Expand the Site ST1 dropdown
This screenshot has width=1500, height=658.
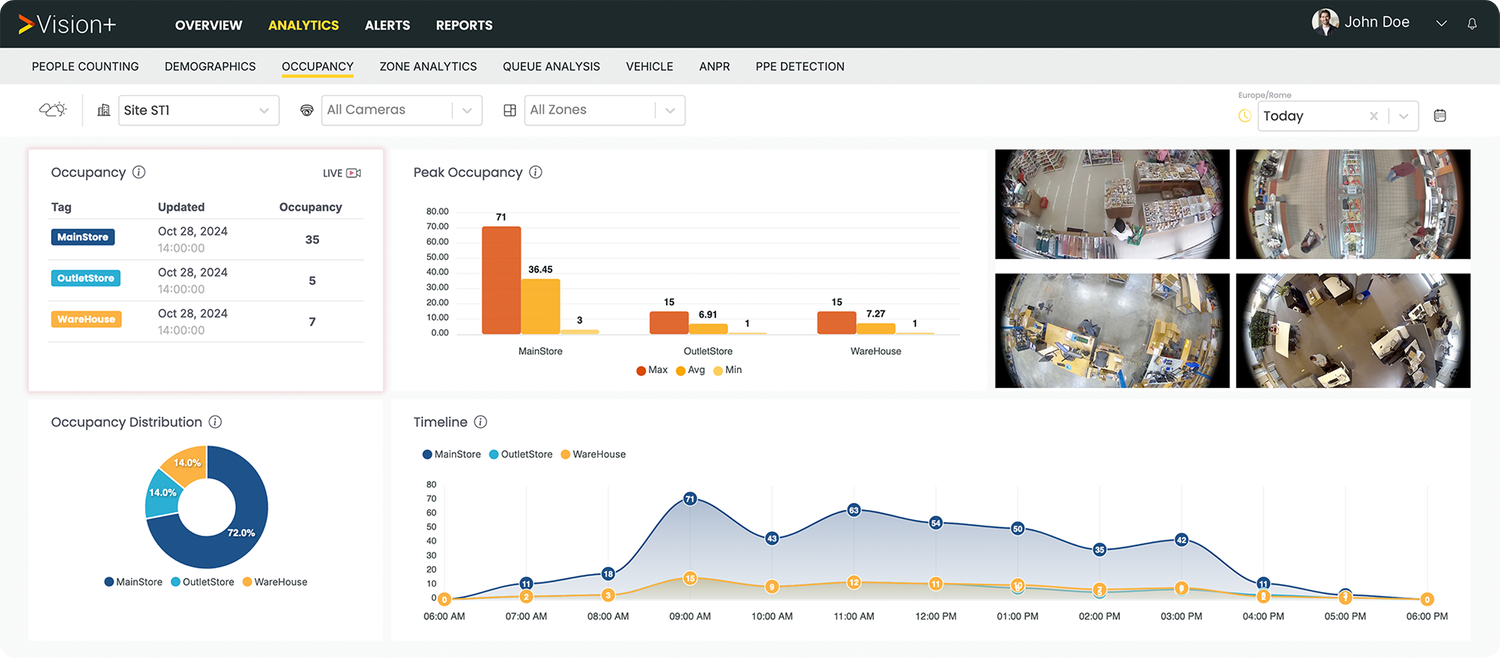(x=264, y=110)
